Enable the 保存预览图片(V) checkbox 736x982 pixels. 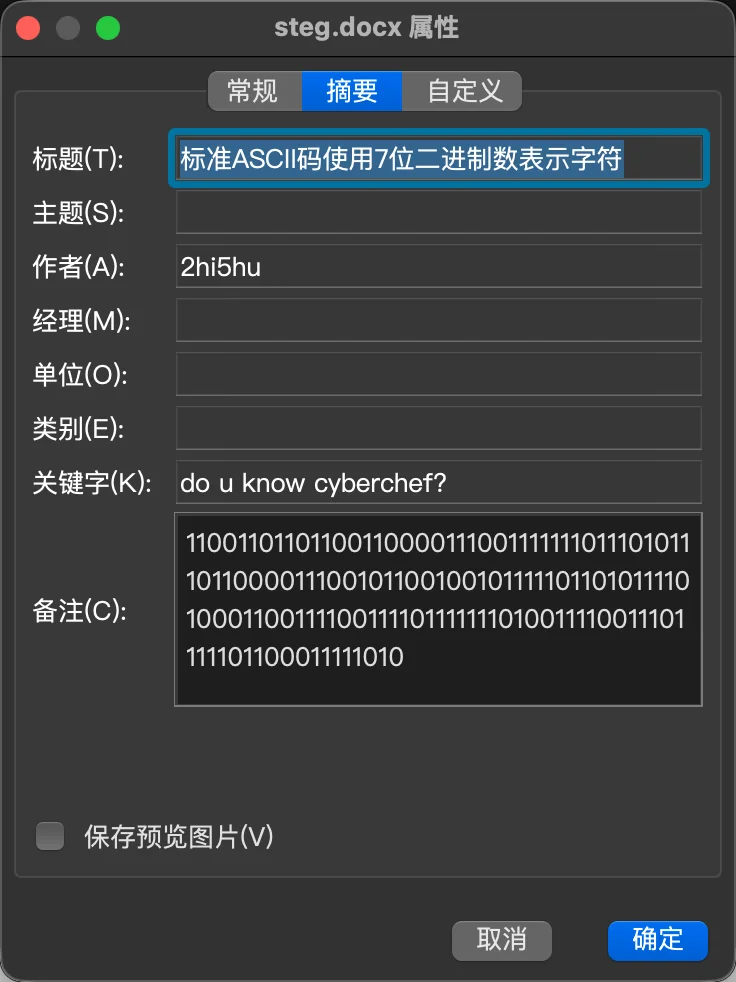pyautogui.click(x=50, y=836)
